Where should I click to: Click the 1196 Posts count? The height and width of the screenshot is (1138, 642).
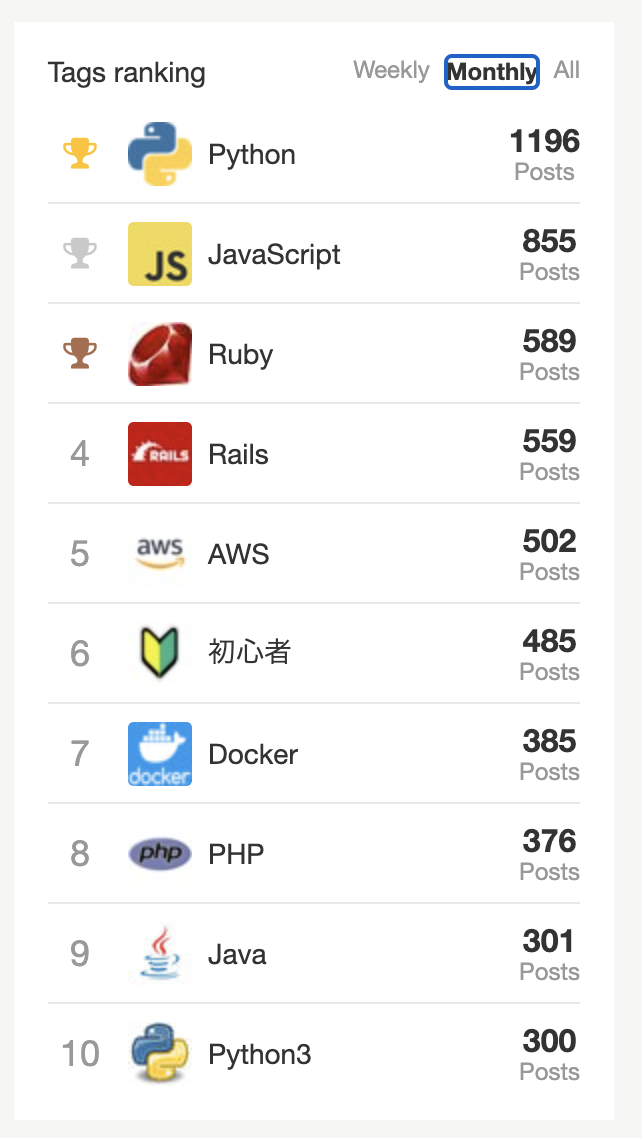point(544,155)
